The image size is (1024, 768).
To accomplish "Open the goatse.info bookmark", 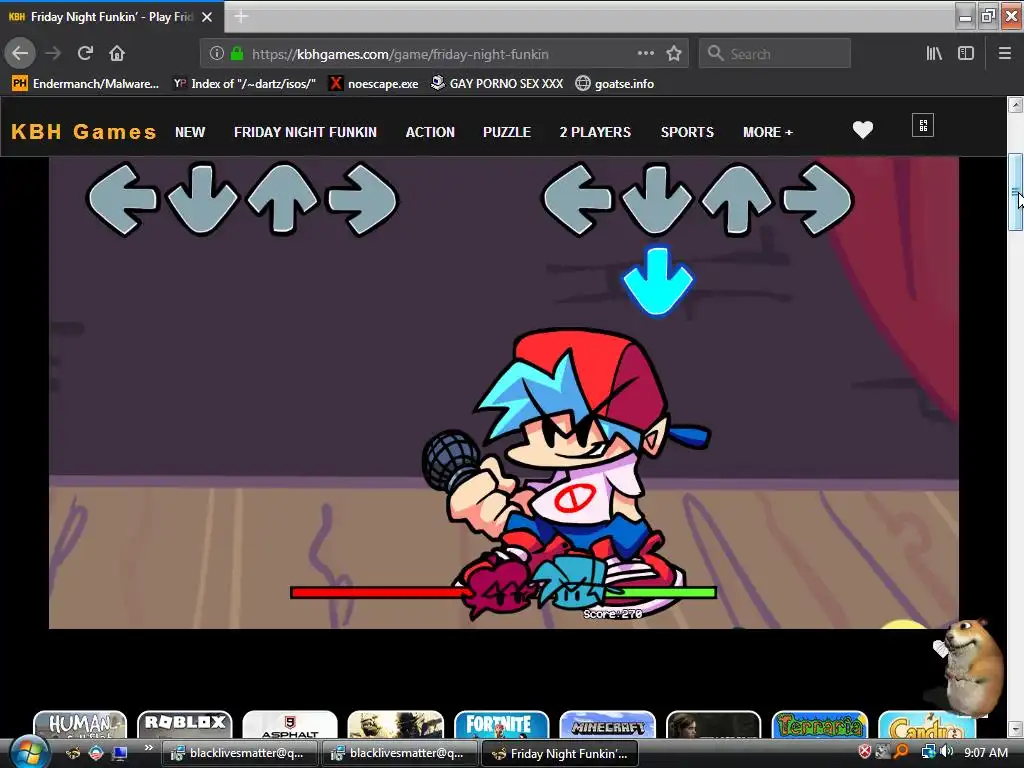I will pos(615,84).
